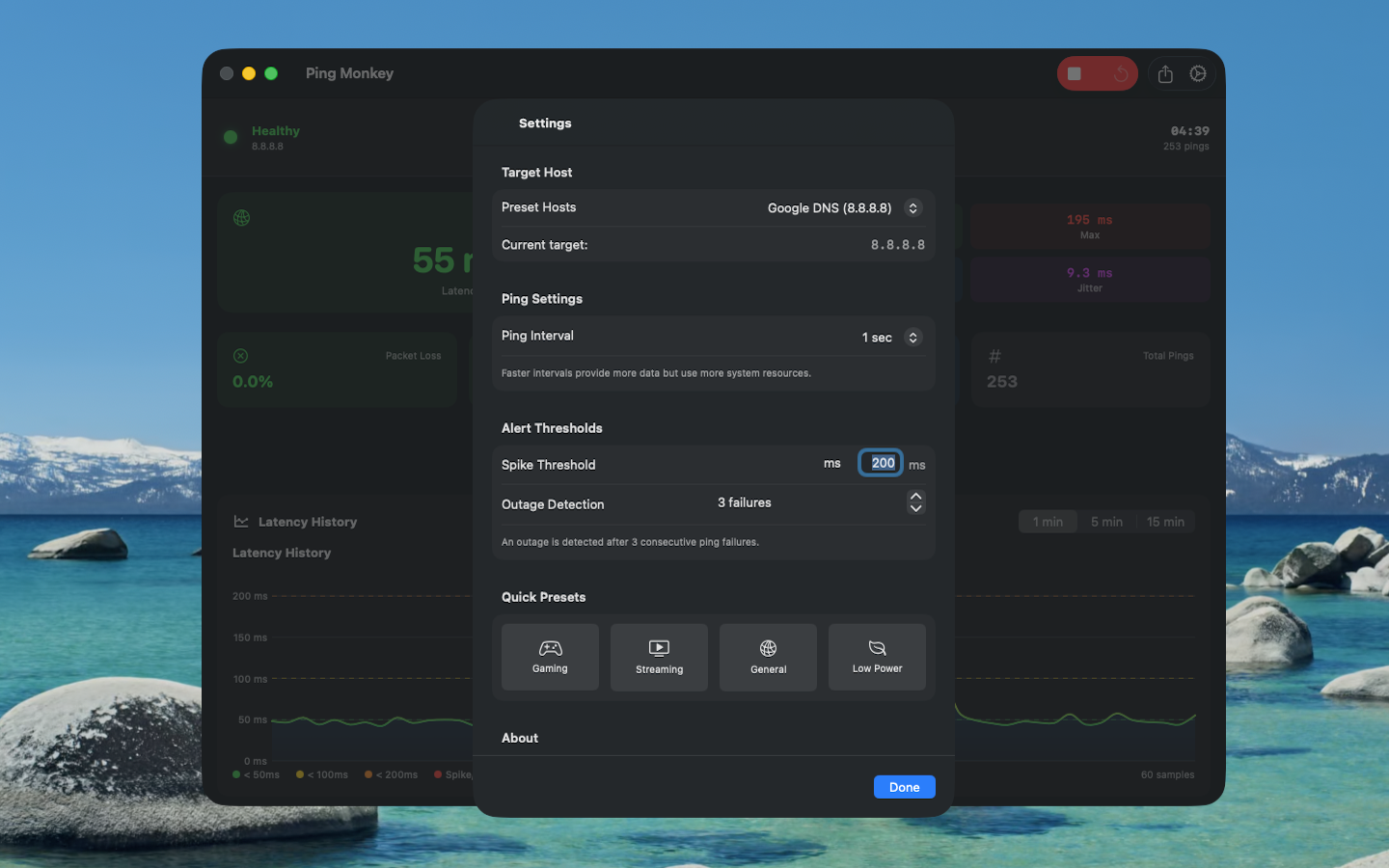This screenshot has width=1389, height=868.
Task: Choose the General quick preset
Action: 768,657
